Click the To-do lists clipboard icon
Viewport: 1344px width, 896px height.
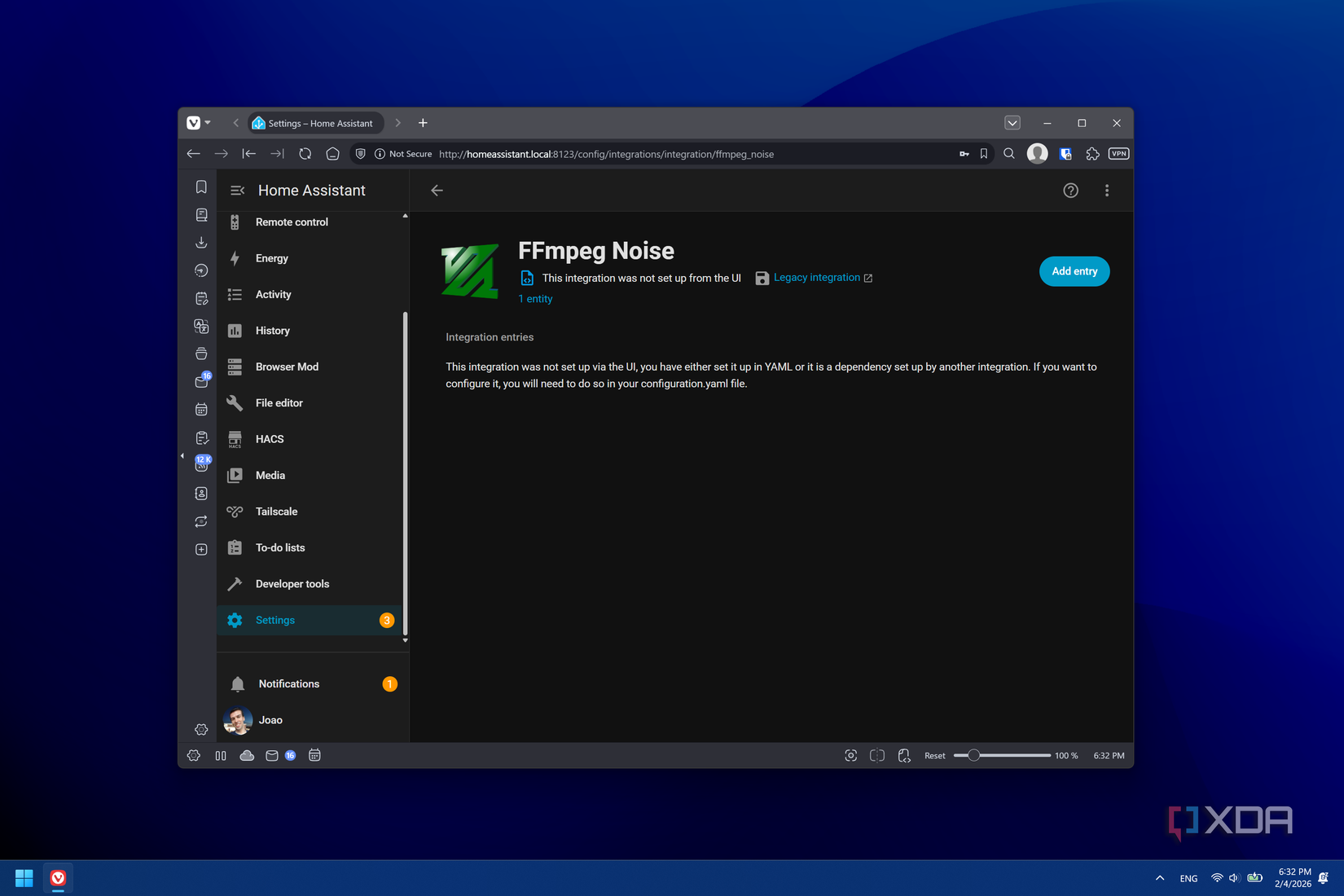235,547
